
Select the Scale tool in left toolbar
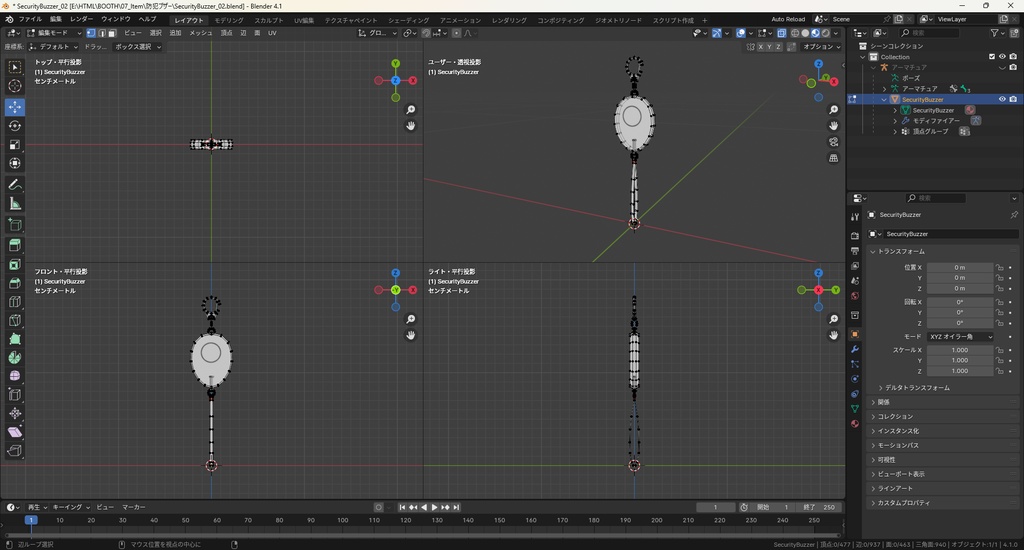[x=14, y=144]
